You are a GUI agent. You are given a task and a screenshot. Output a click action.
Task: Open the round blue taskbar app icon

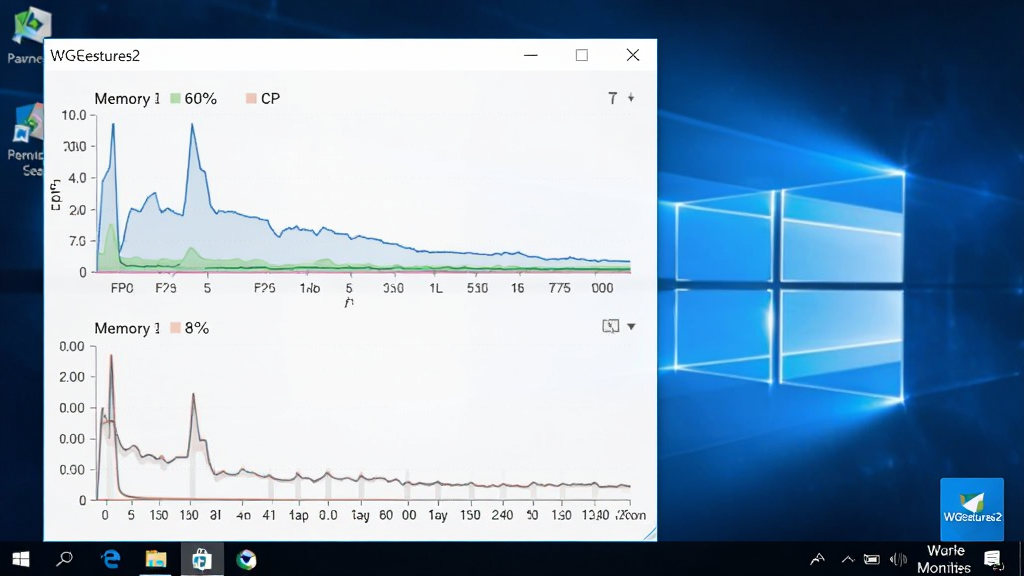pyautogui.click(x=246, y=560)
